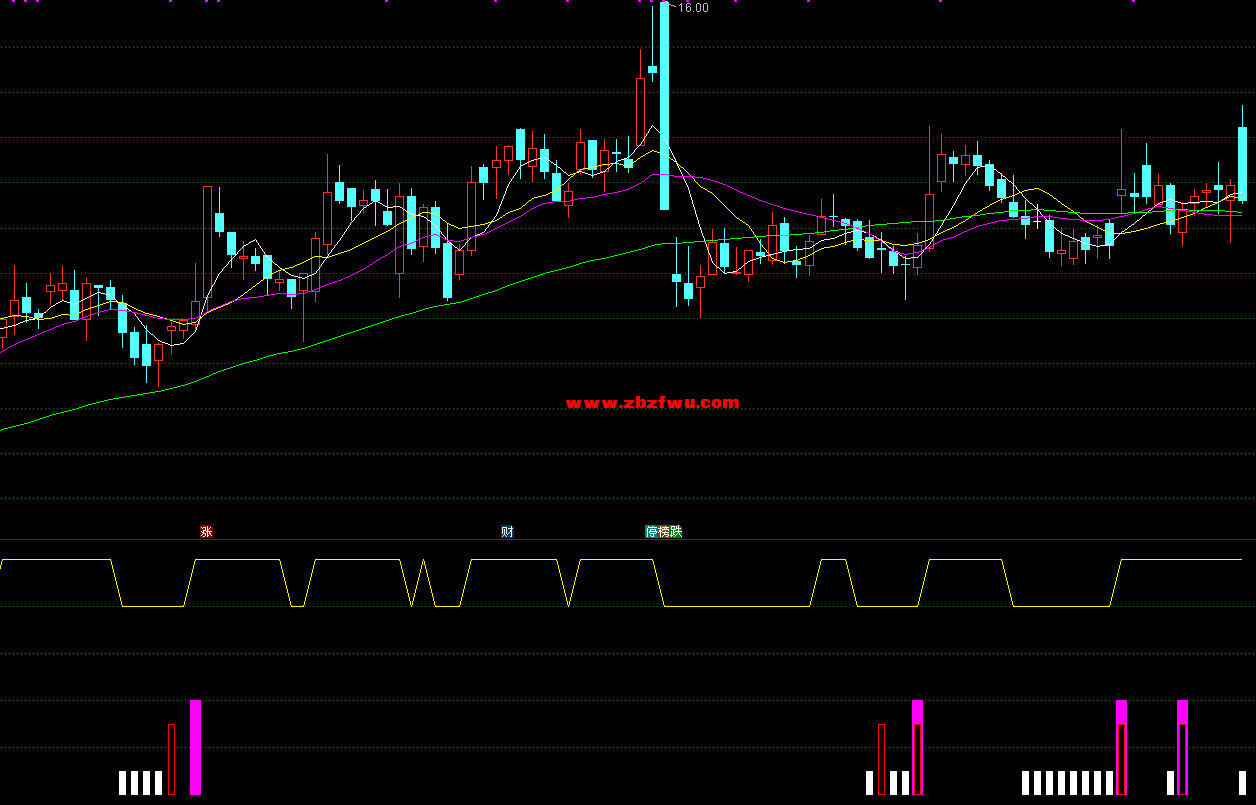Select the 停 event marker icon
The width and height of the screenshot is (1256, 805).
[x=651, y=532]
